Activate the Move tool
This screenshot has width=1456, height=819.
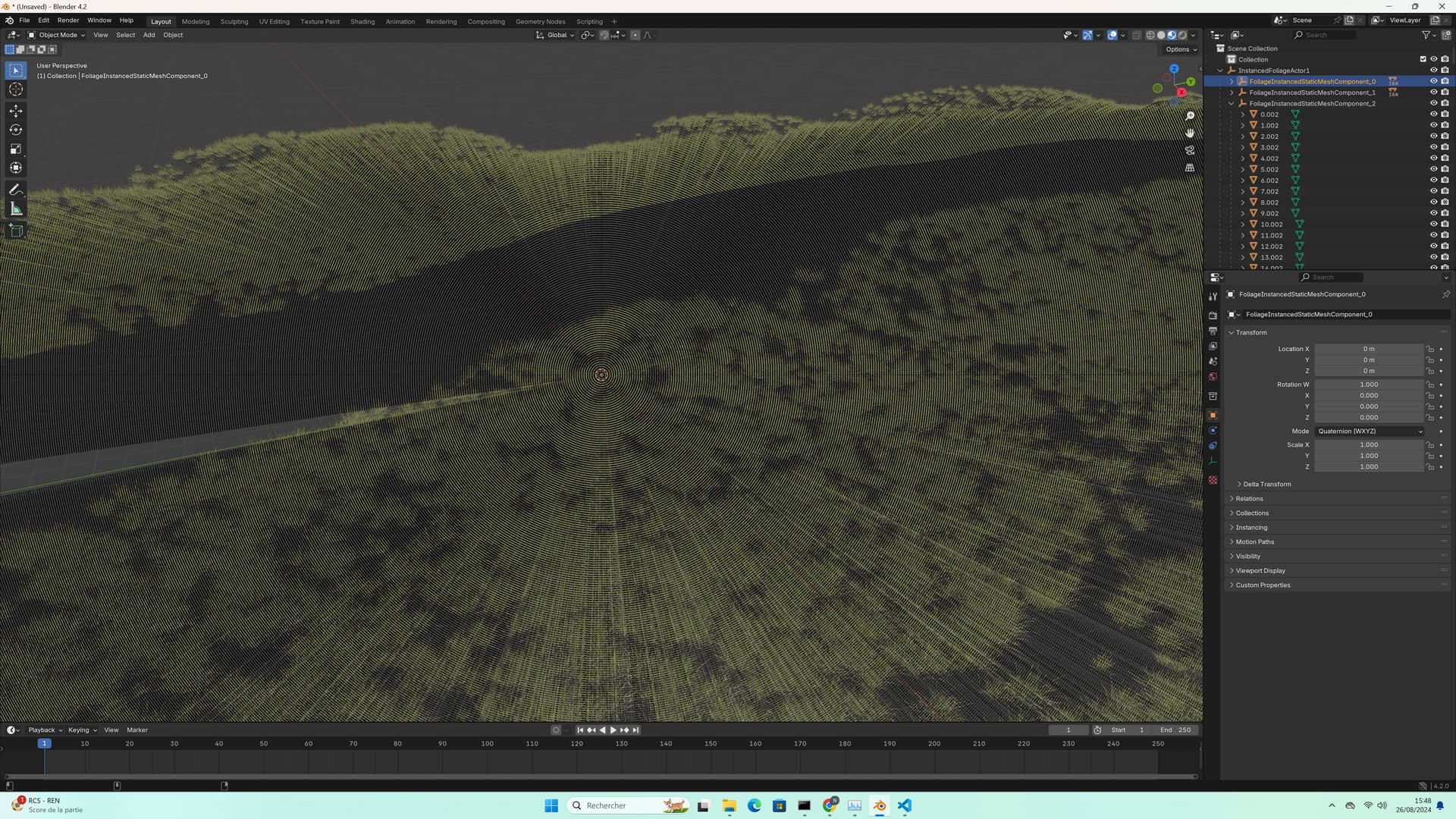16,111
